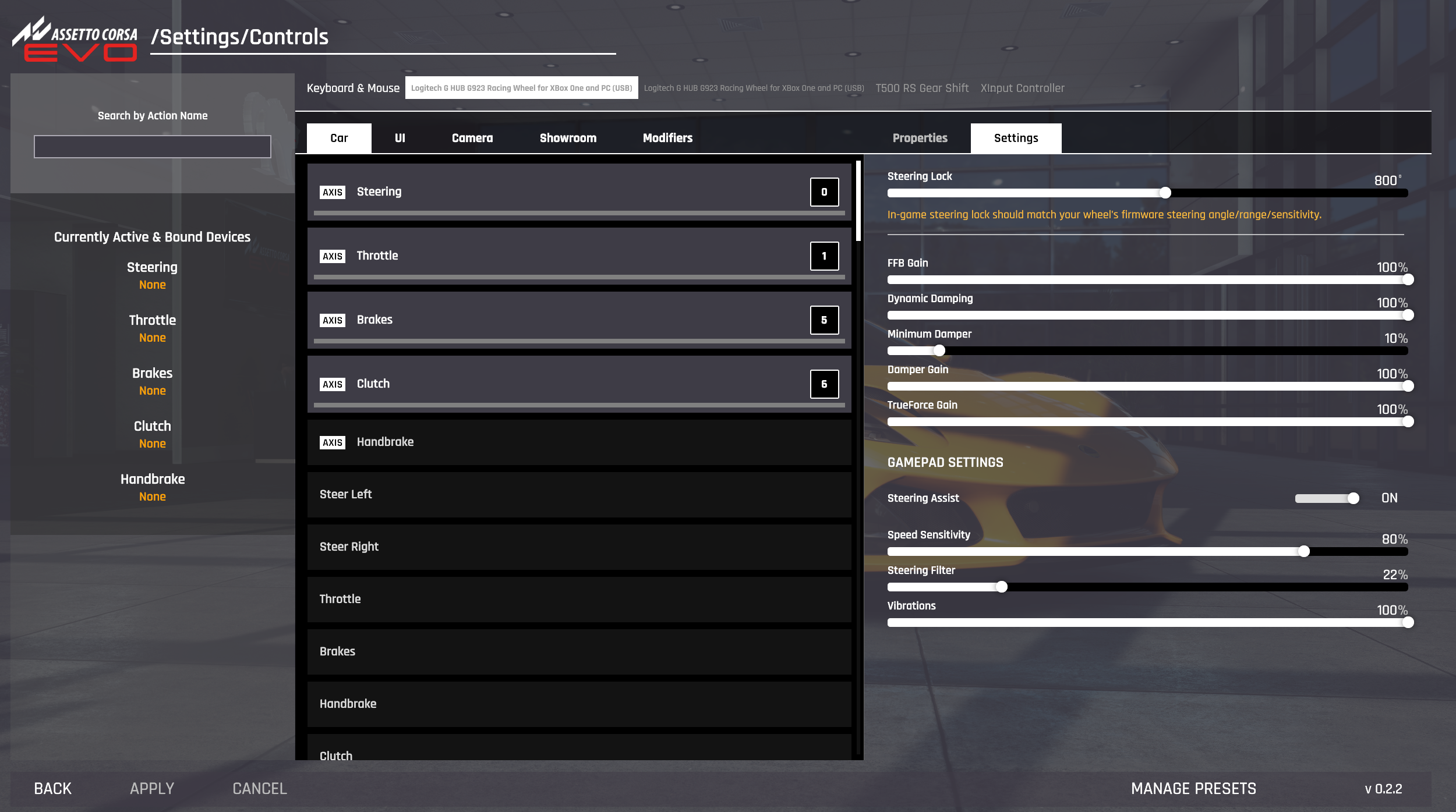
Task: Click the AXIS badge beside Steering
Action: (x=331, y=191)
